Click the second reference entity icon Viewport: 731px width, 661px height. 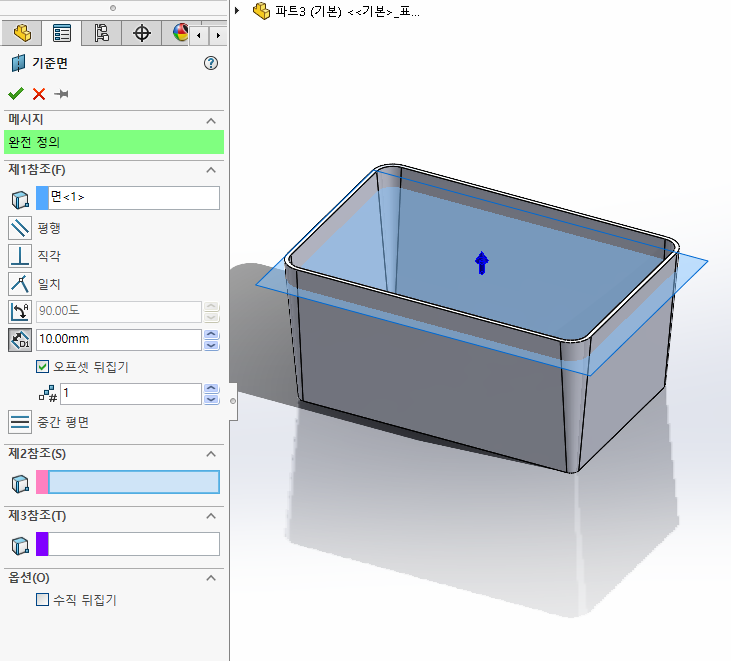coord(20,483)
